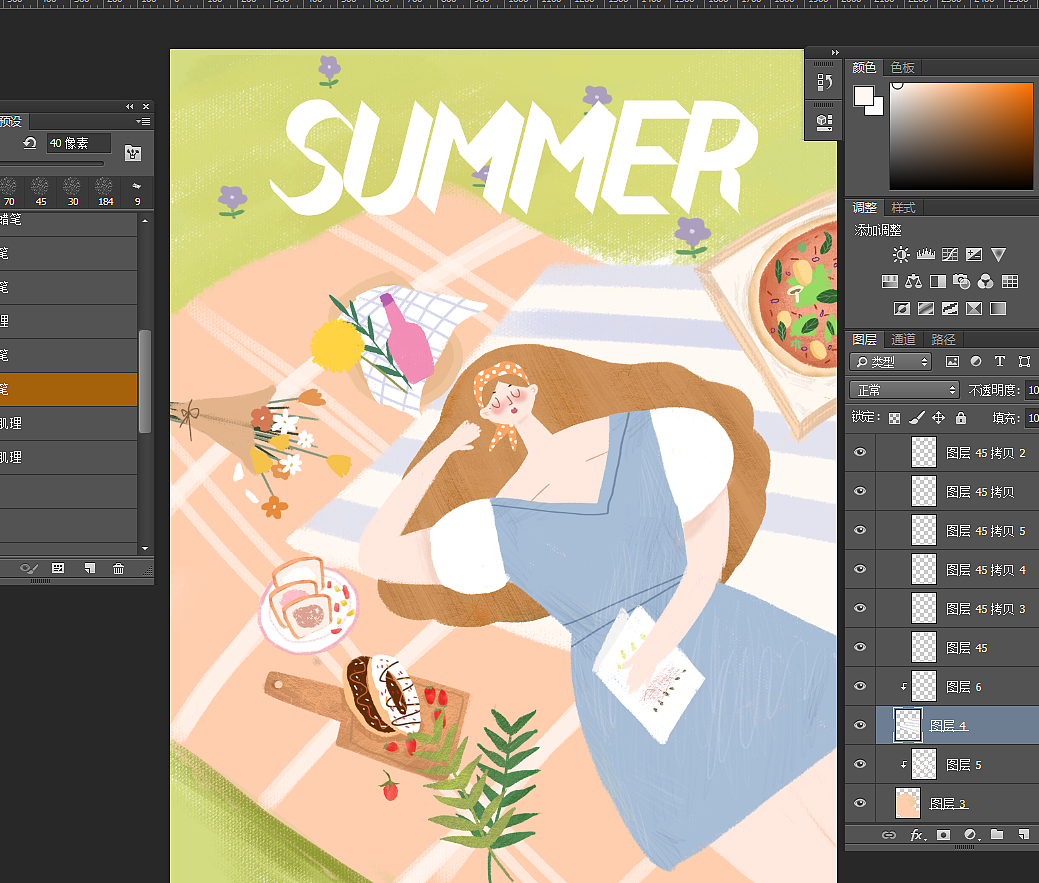1039x883 pixels.
Task: Add a Channel Mixer adjustment
Action: (x=985, y=282)
